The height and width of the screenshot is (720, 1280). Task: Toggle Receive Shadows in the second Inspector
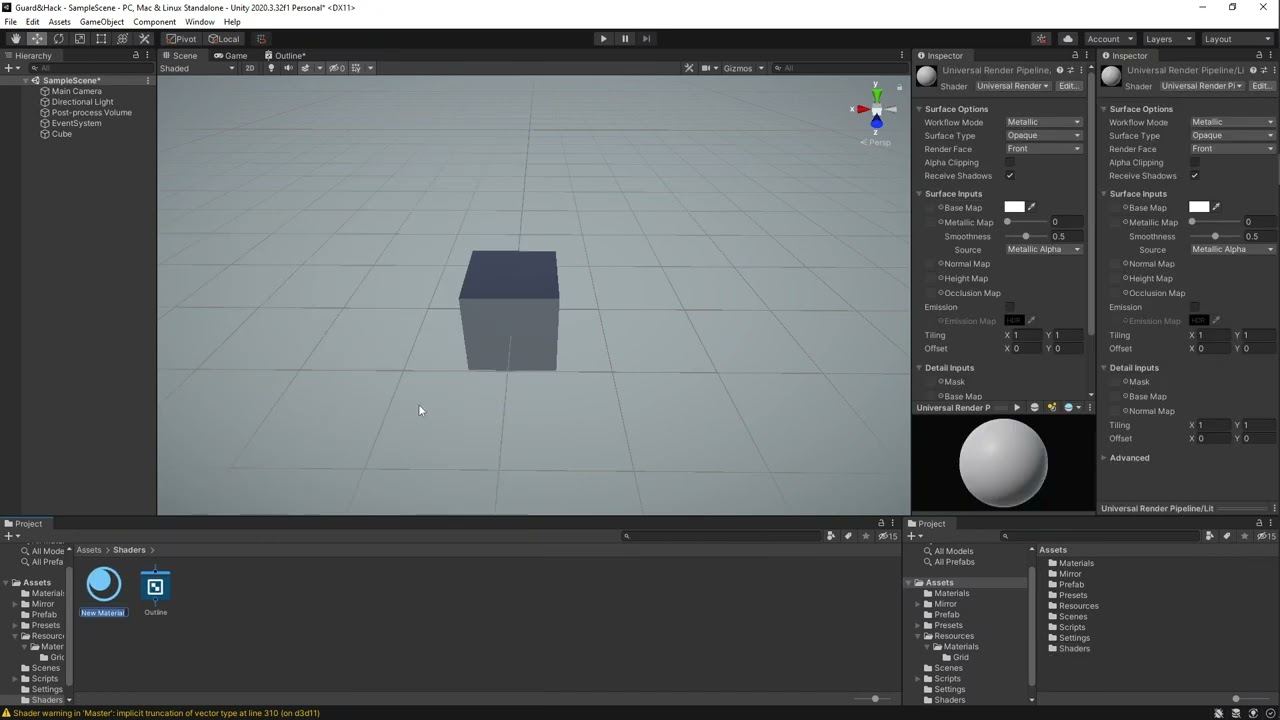(1195, 176)
